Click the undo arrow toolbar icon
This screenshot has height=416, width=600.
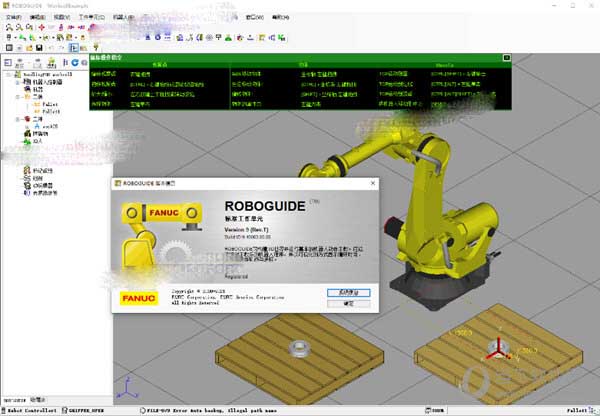pyautogui.click(x=51, y=48)
